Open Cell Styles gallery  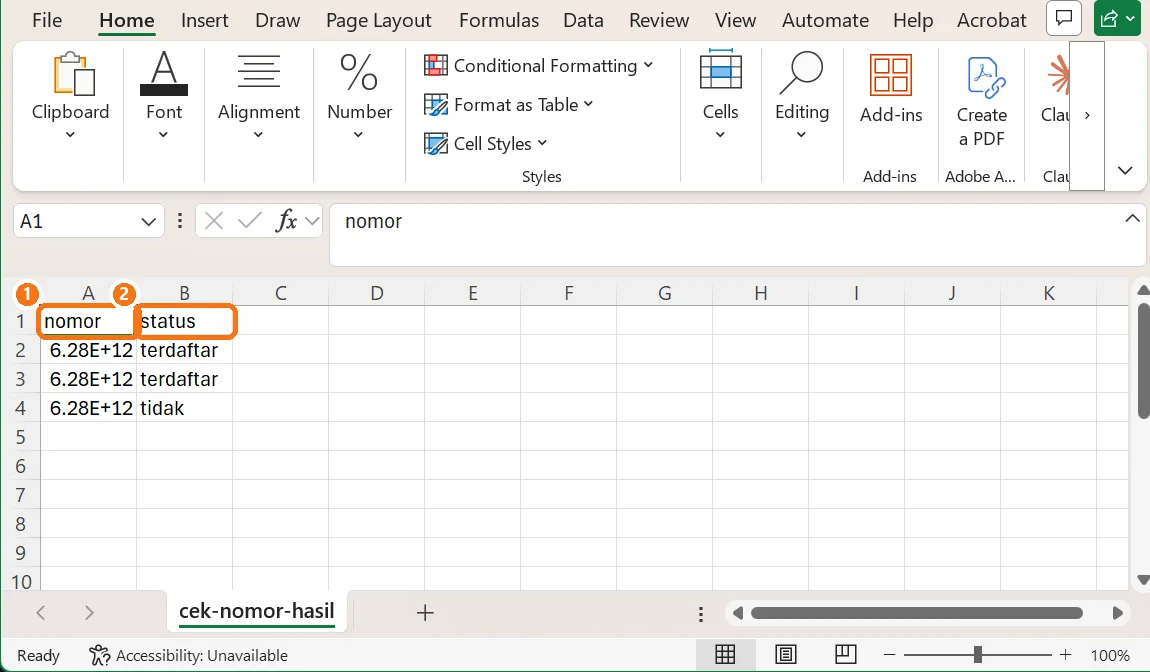[x=486, y=144]
